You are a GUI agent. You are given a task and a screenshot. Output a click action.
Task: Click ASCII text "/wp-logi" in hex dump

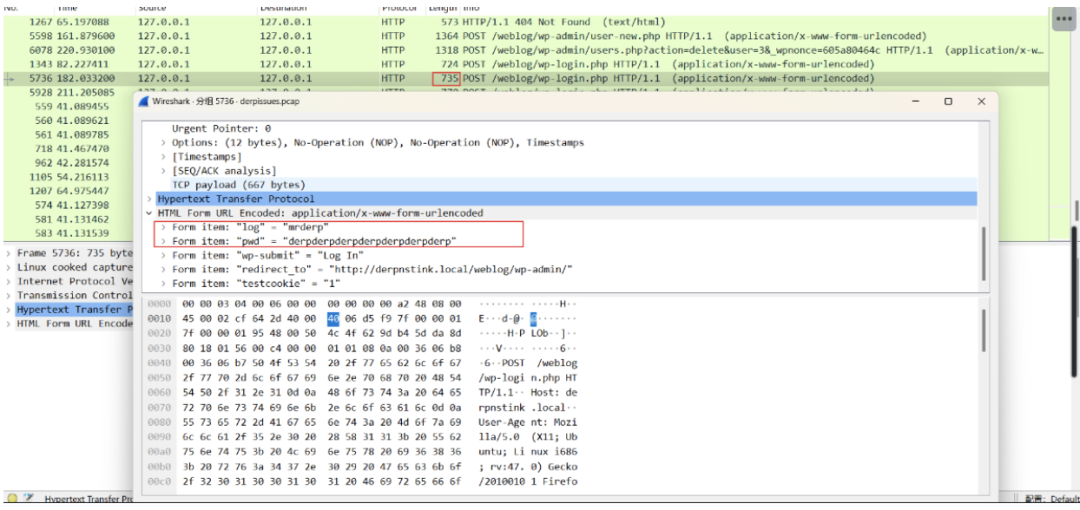502,378
